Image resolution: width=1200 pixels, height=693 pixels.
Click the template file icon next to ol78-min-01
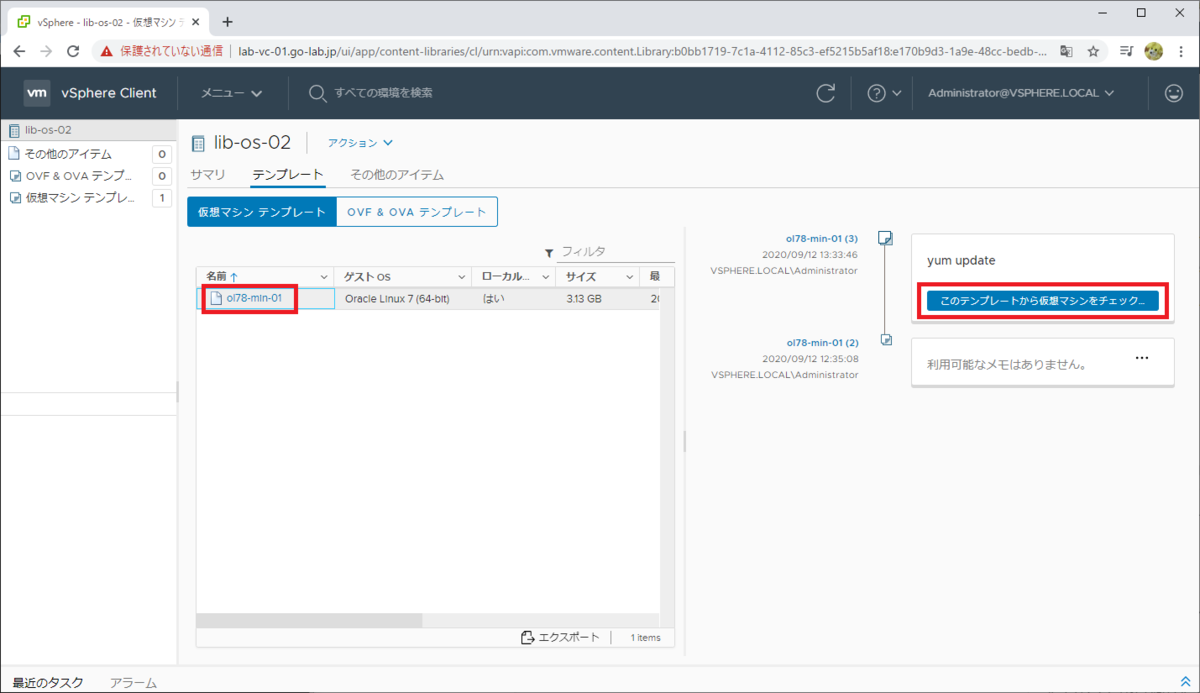point(215,298)
